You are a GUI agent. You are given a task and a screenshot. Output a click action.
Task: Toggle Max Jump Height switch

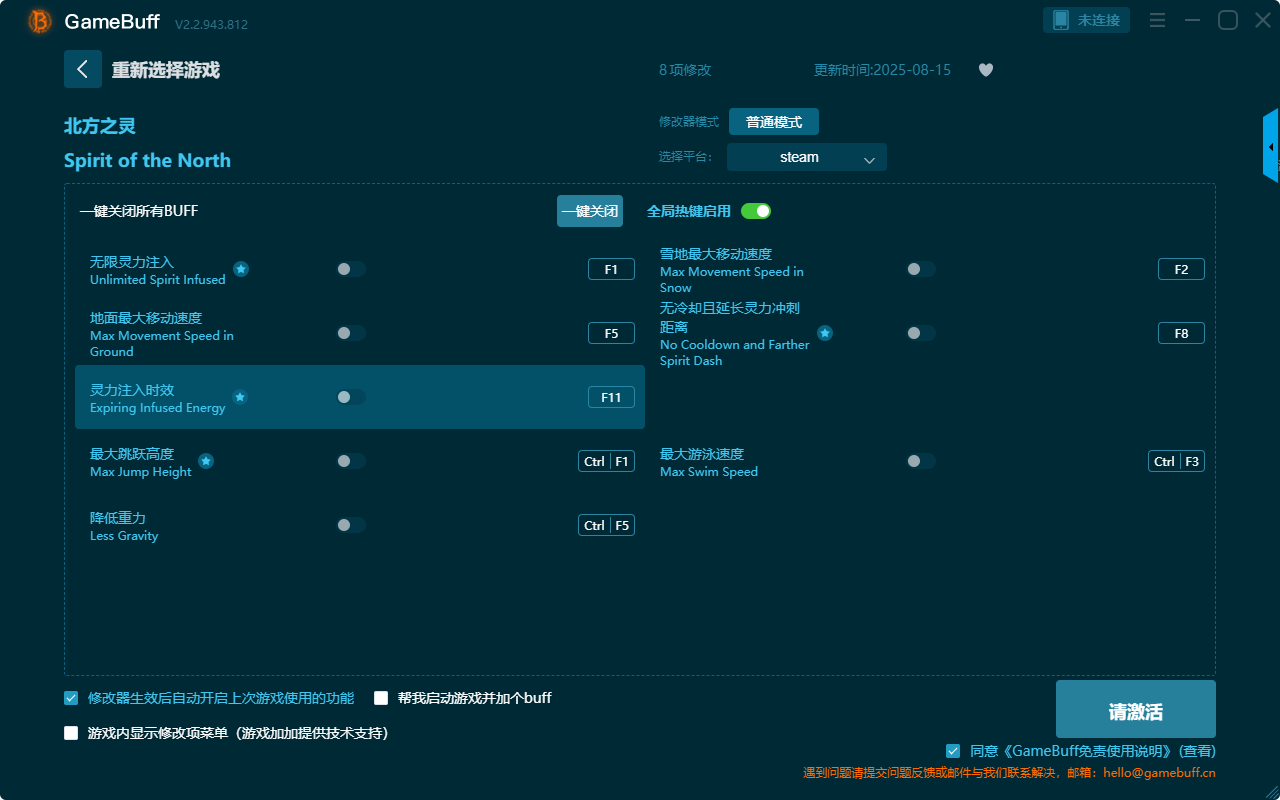pos(351,461)
